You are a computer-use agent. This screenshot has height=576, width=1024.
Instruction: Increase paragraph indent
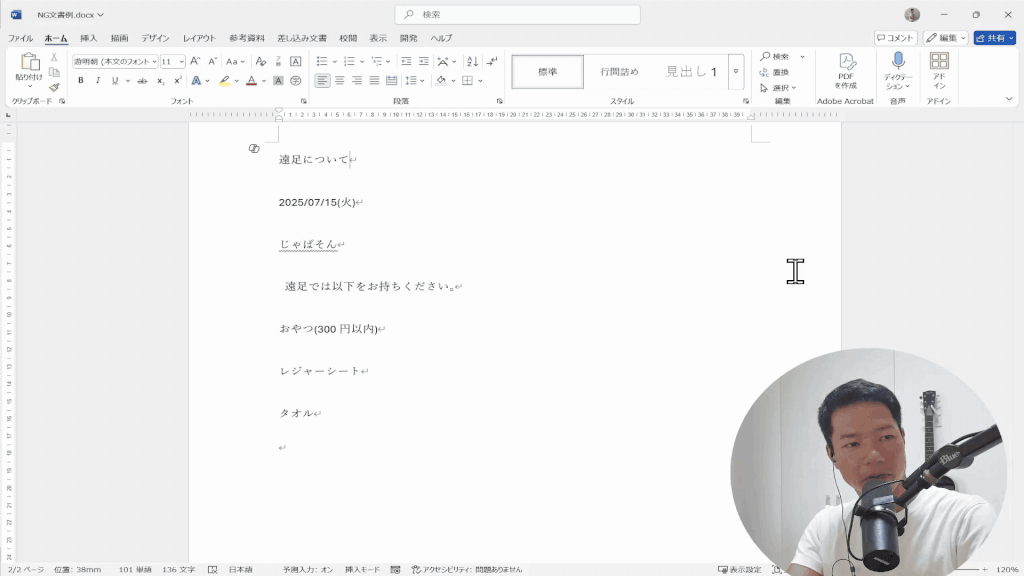point(423,61)
